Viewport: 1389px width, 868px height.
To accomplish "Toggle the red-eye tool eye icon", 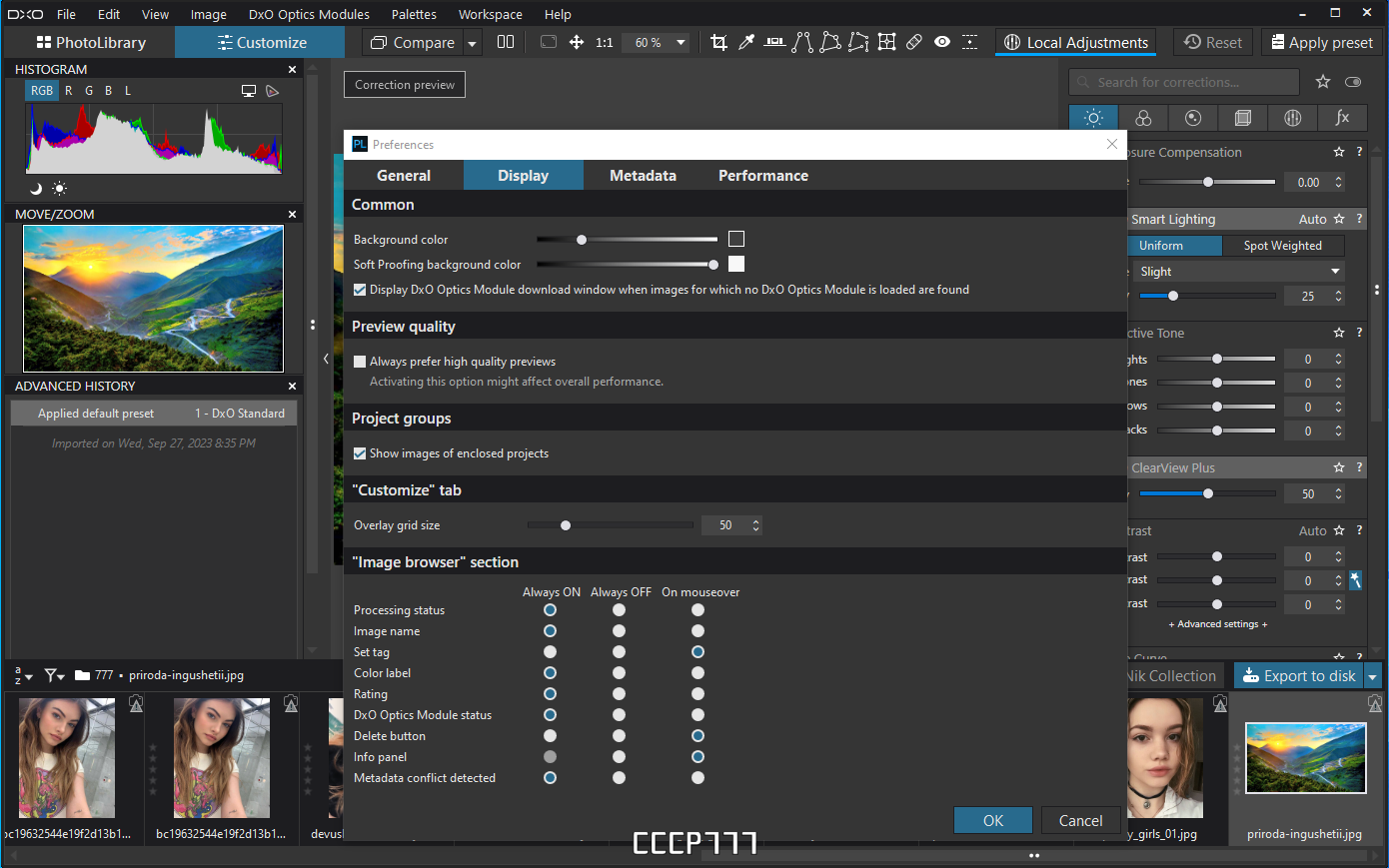I will [942, 42].
